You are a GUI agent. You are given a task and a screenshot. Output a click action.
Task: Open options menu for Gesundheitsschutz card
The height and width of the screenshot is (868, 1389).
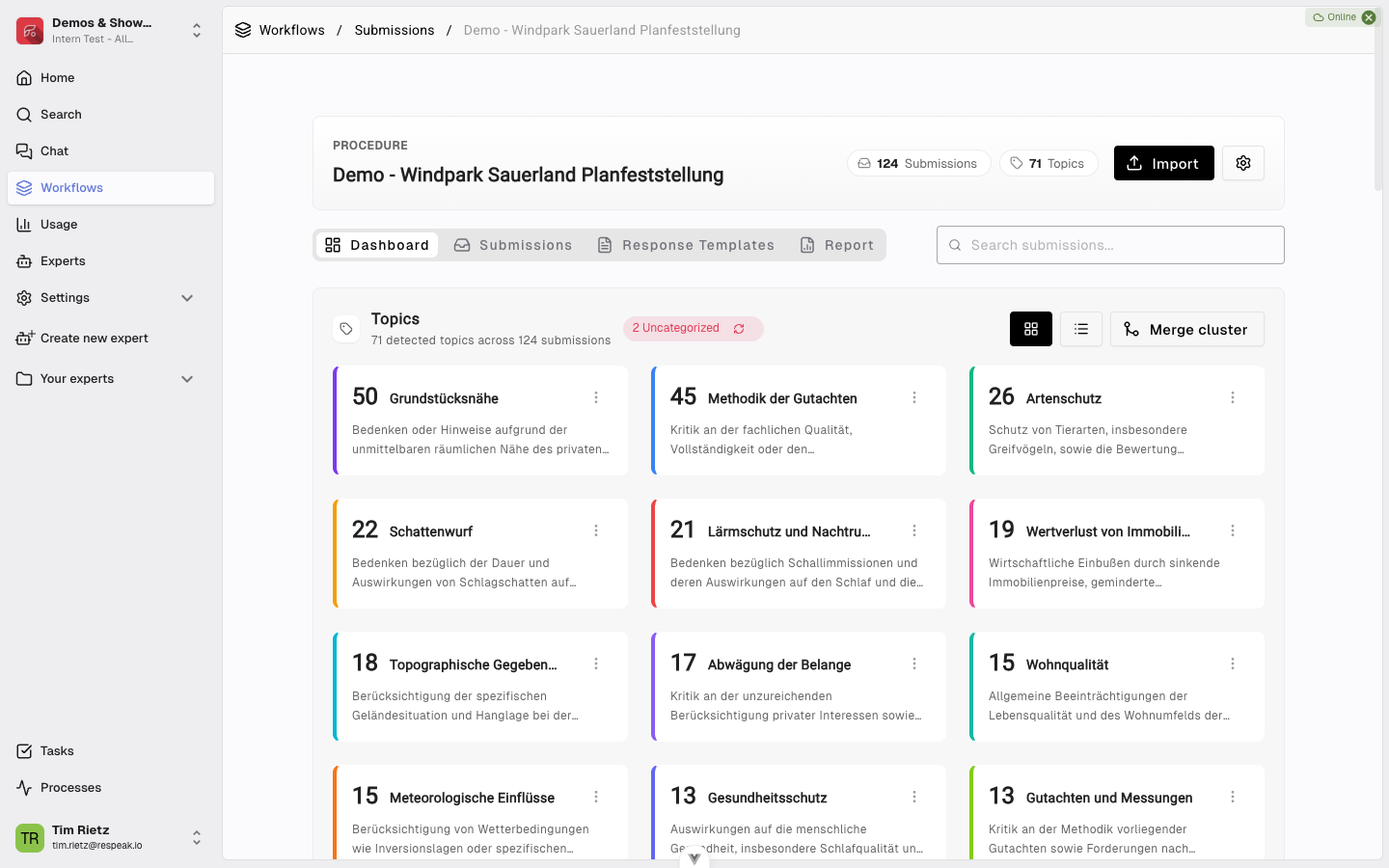click(x=914, y=797)
